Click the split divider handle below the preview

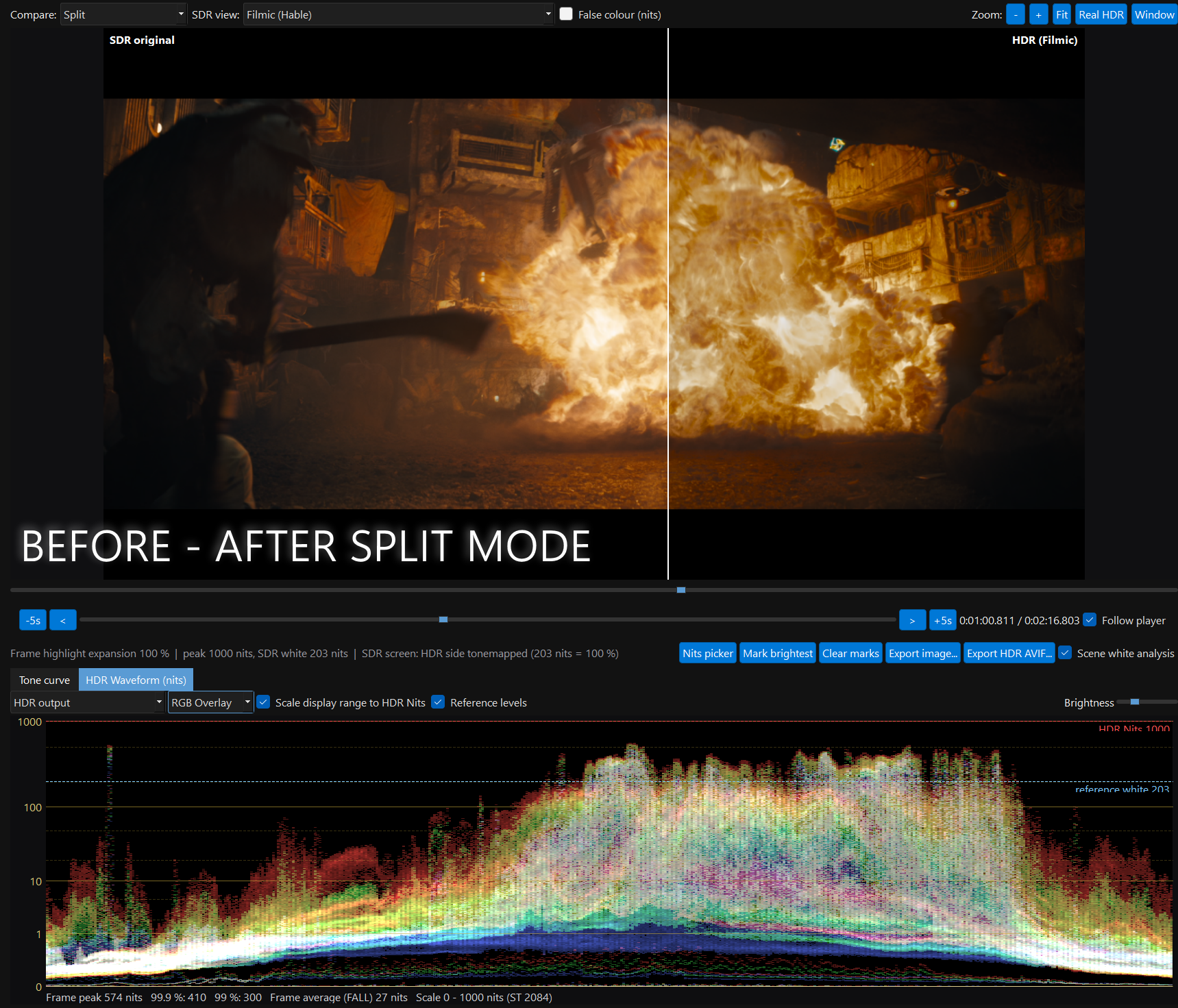click(x=681, y=590)
